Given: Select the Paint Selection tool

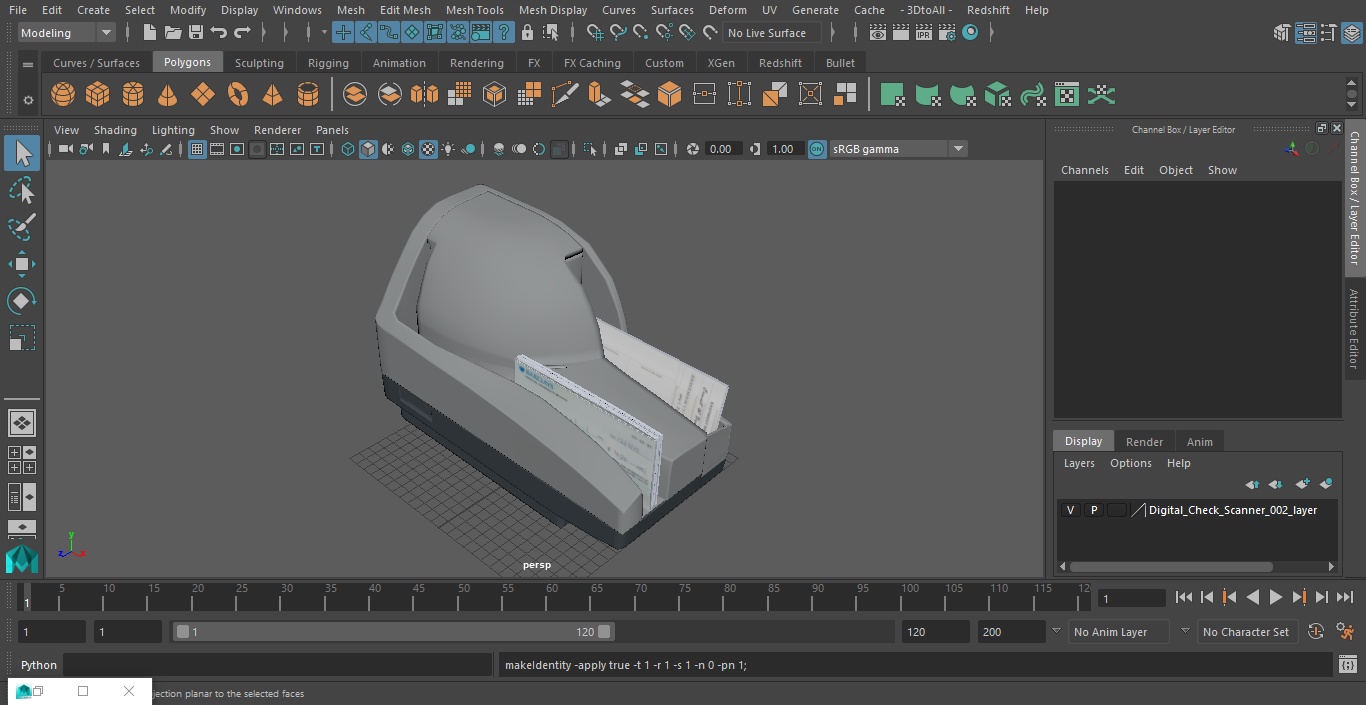Looking at the screenshot, I should 21,227.
